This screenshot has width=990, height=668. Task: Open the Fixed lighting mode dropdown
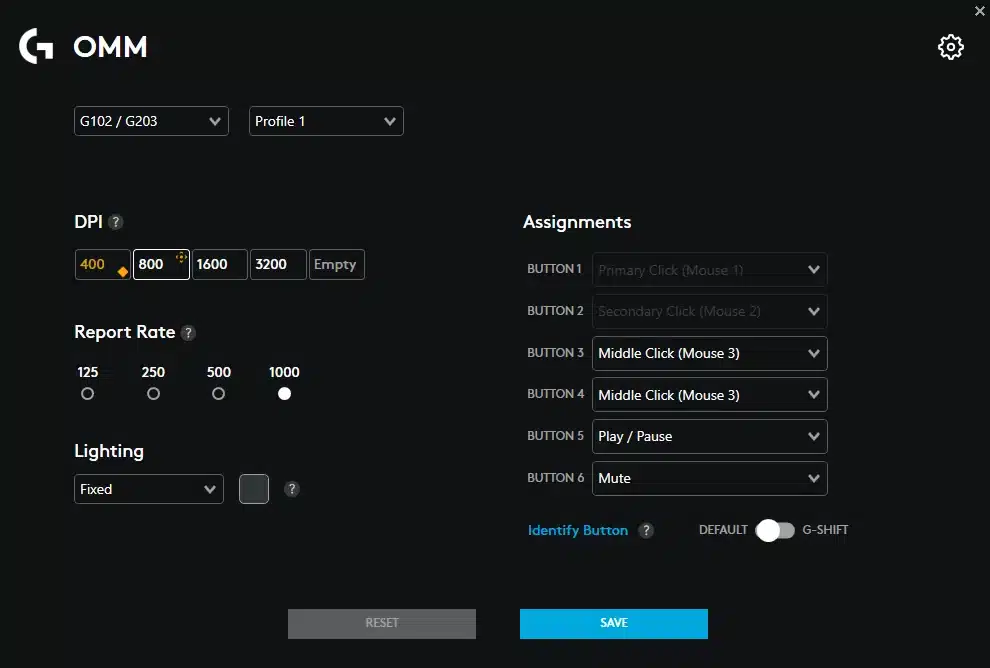[148, 489]
